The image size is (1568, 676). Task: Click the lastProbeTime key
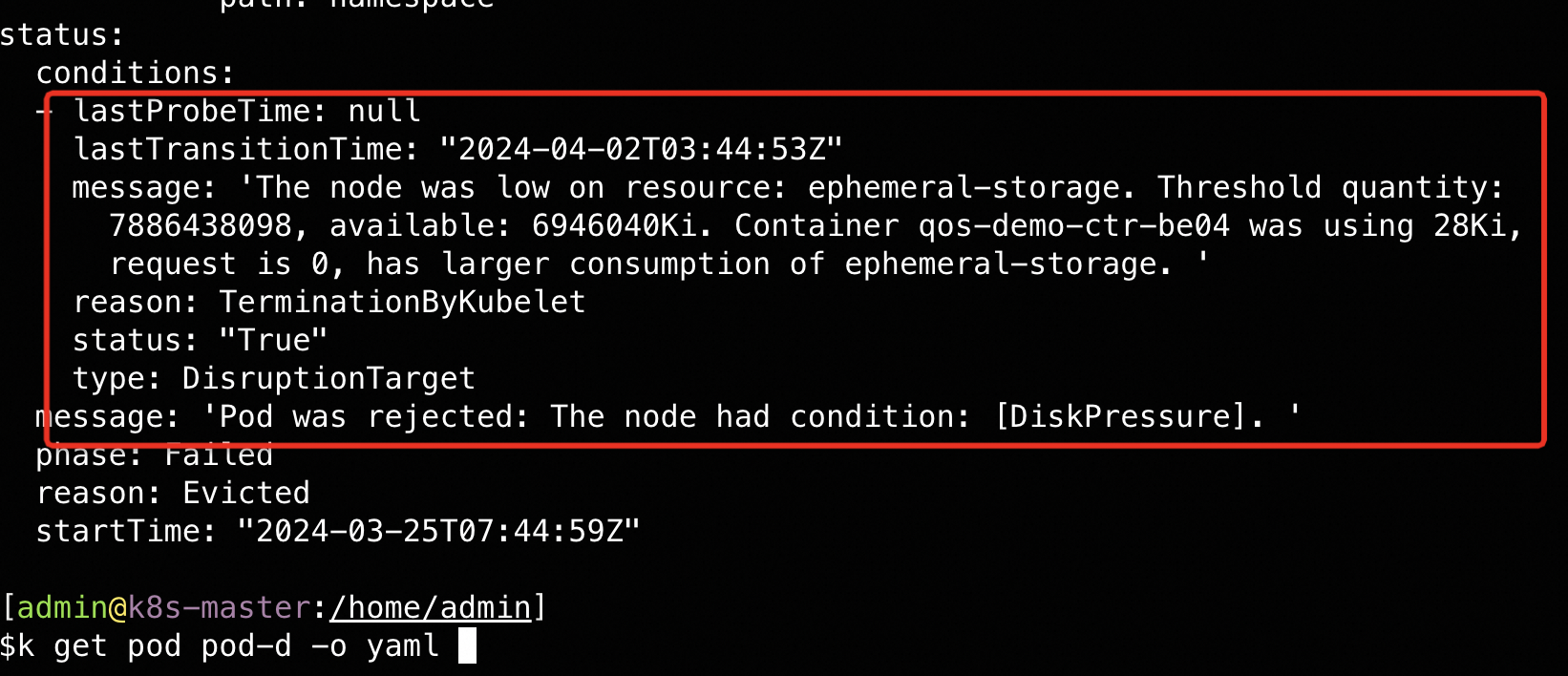(x=192, y=111)
